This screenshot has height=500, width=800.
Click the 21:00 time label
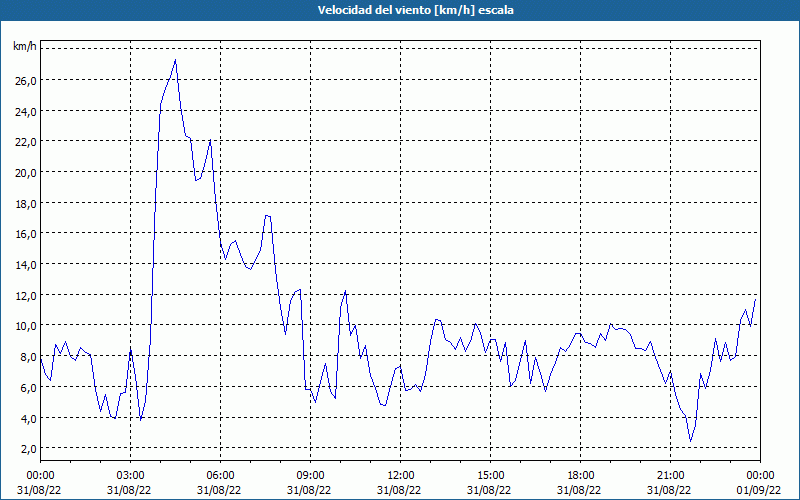670,476
